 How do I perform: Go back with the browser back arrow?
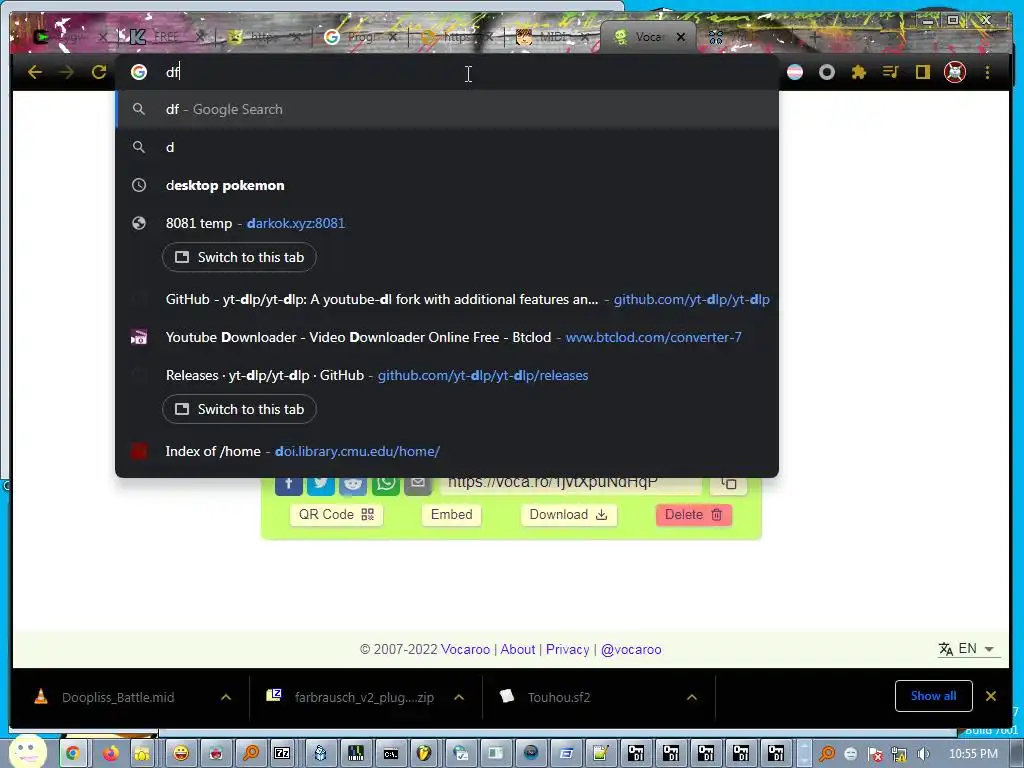tap(35, 72)
